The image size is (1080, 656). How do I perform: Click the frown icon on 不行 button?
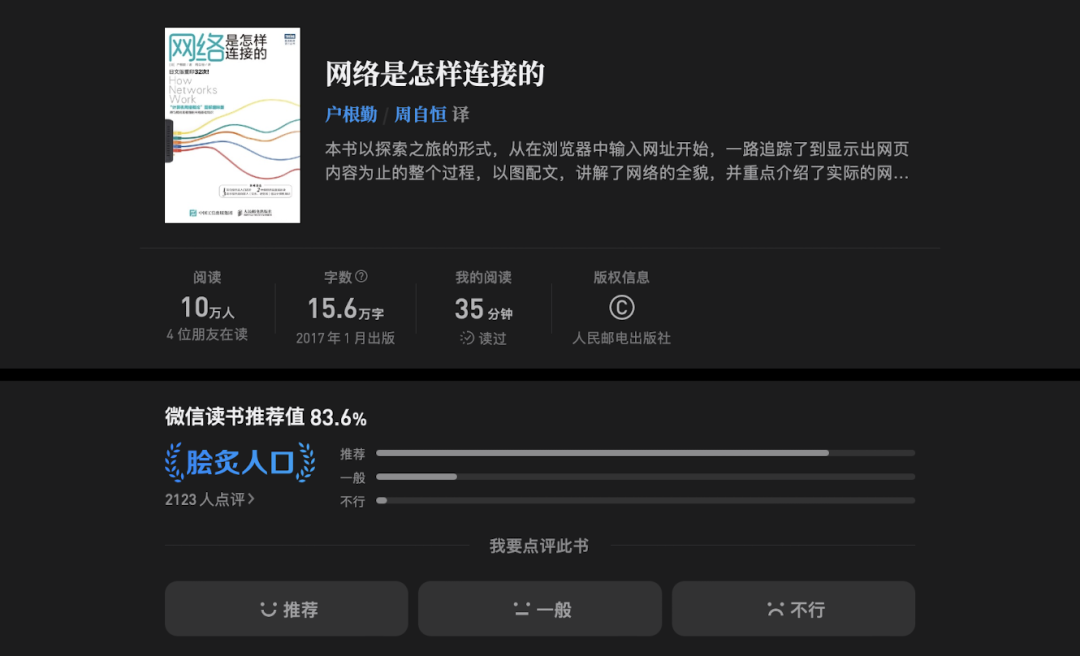(x=774, y=608)
